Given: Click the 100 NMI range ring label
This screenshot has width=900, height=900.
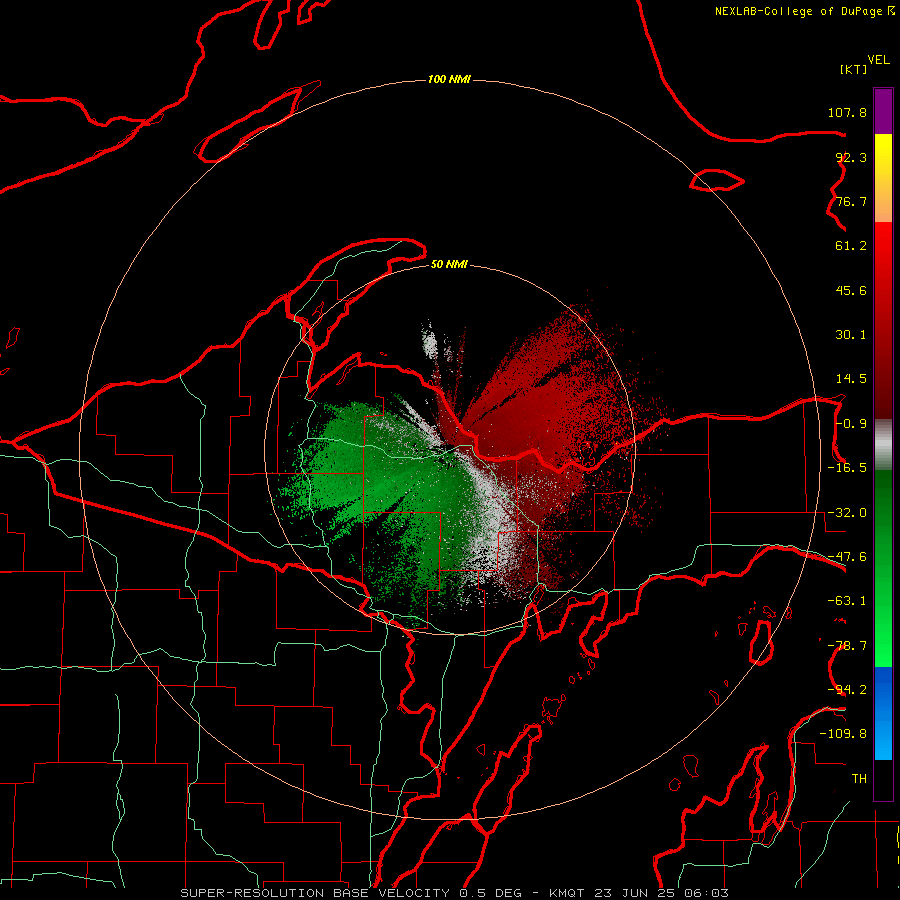Looking at the screenshot, I should tap(449, 79).
